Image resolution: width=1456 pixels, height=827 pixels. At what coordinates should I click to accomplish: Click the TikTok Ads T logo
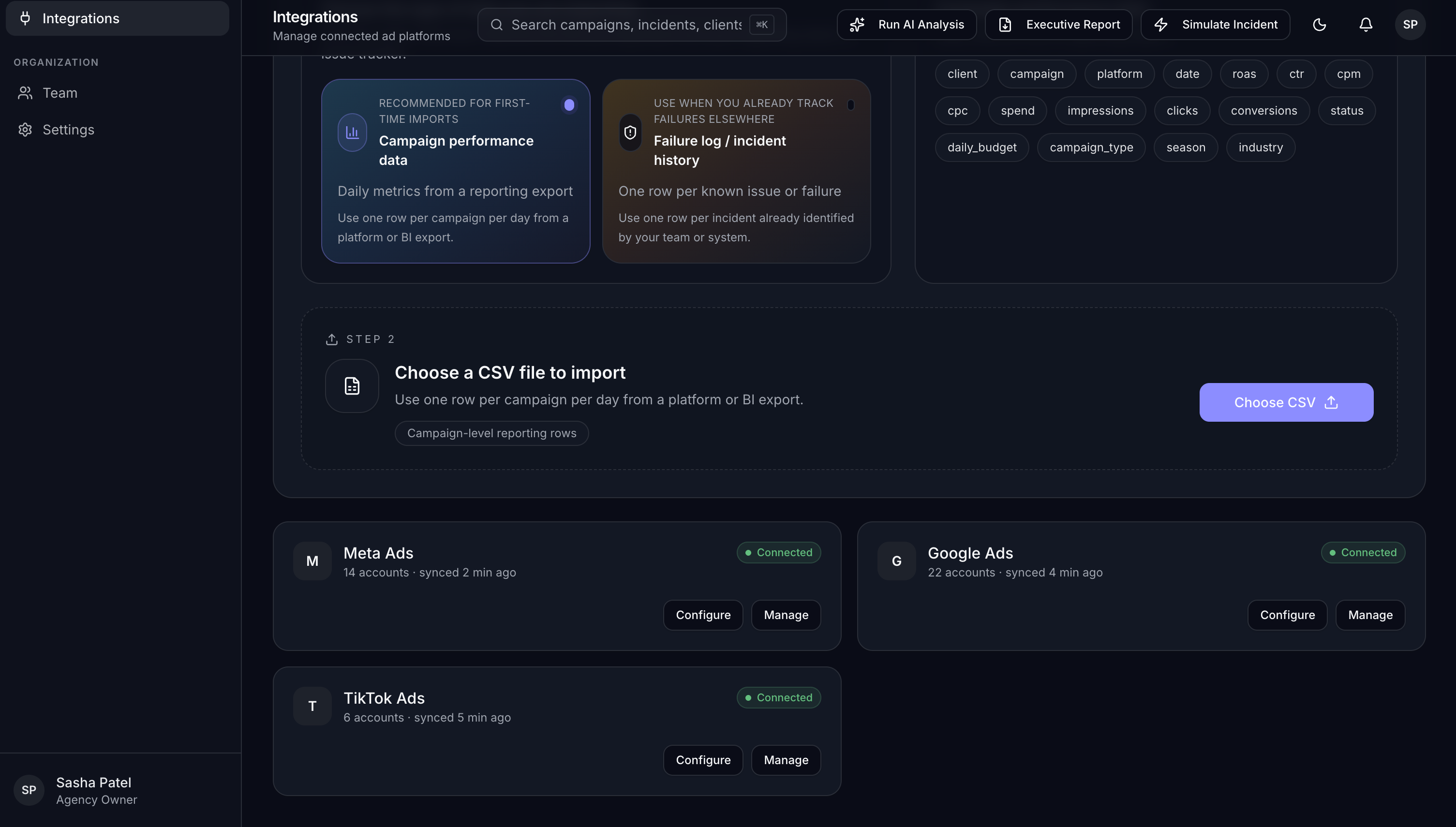(312, 706)
